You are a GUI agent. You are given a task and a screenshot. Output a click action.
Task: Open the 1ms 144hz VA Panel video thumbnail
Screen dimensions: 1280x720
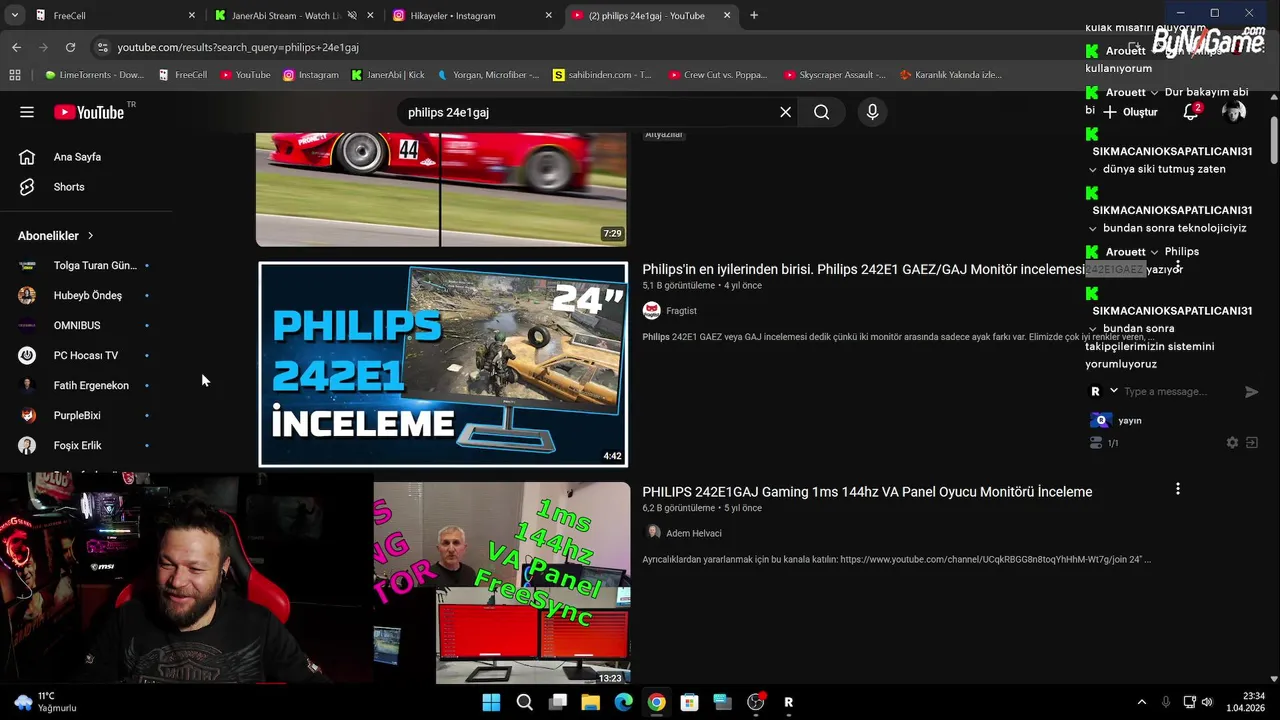[502, 583]
